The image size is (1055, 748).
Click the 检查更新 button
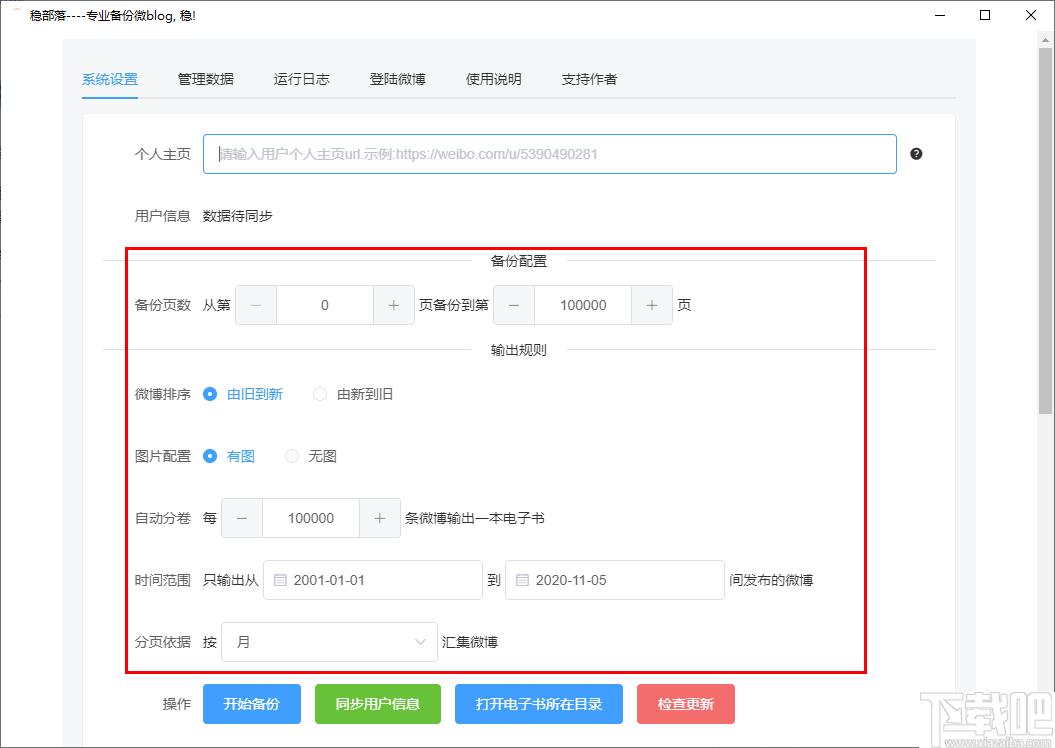pos(686,704)
